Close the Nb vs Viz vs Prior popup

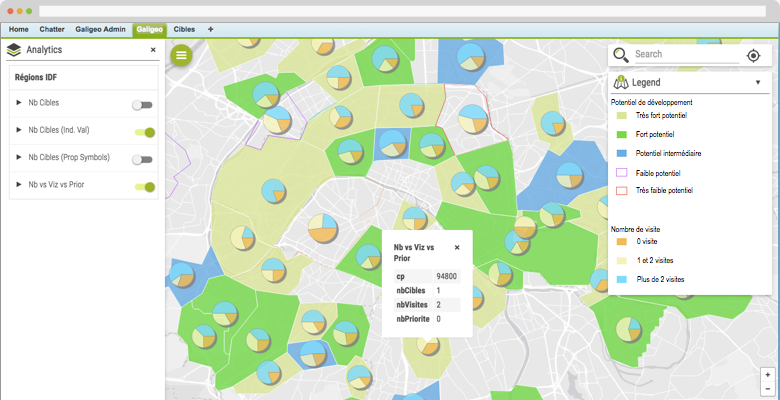tap(457, 247)
